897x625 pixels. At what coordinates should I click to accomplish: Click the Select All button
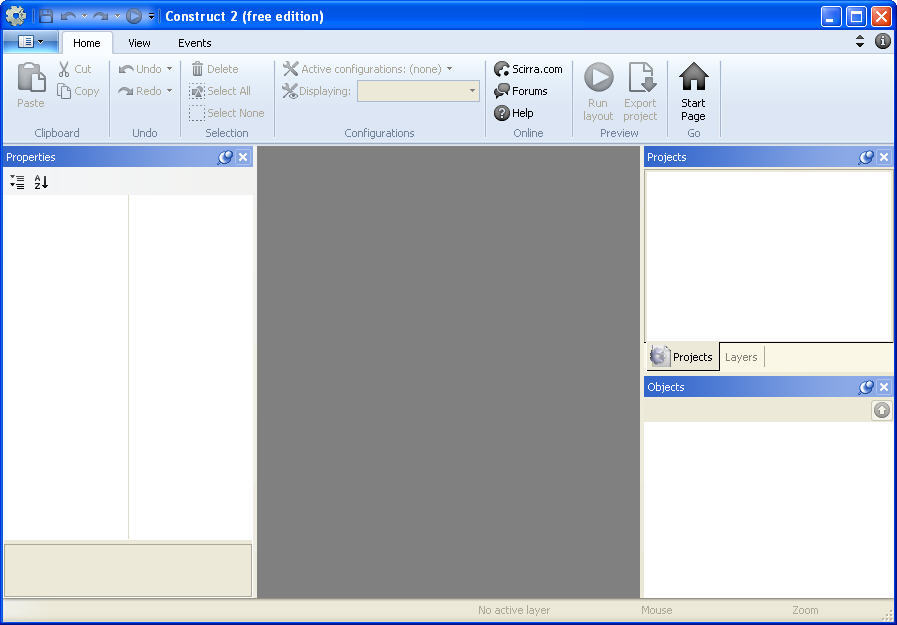[220, 91]
